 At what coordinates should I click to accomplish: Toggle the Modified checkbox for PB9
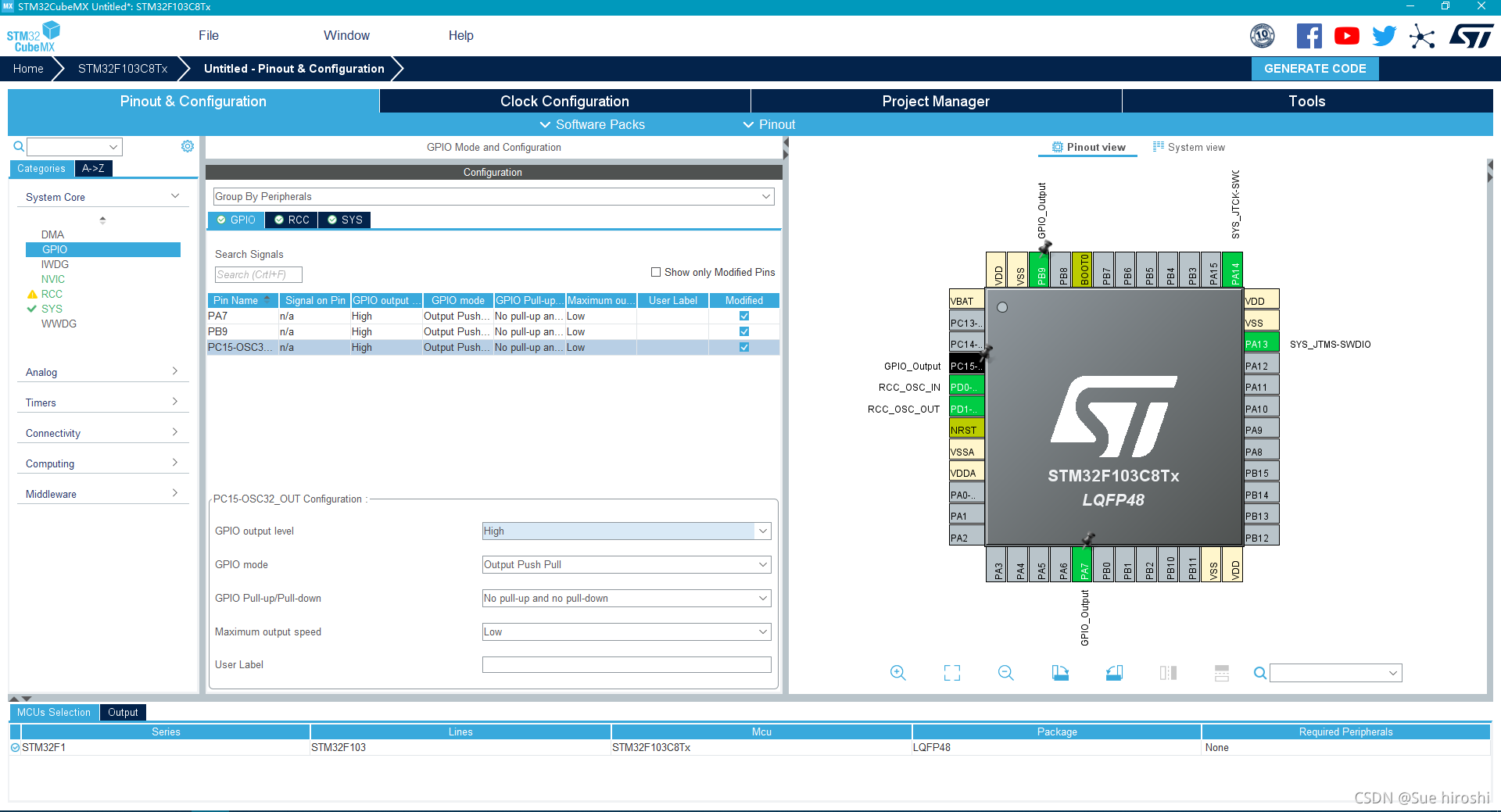click(744, 331)
